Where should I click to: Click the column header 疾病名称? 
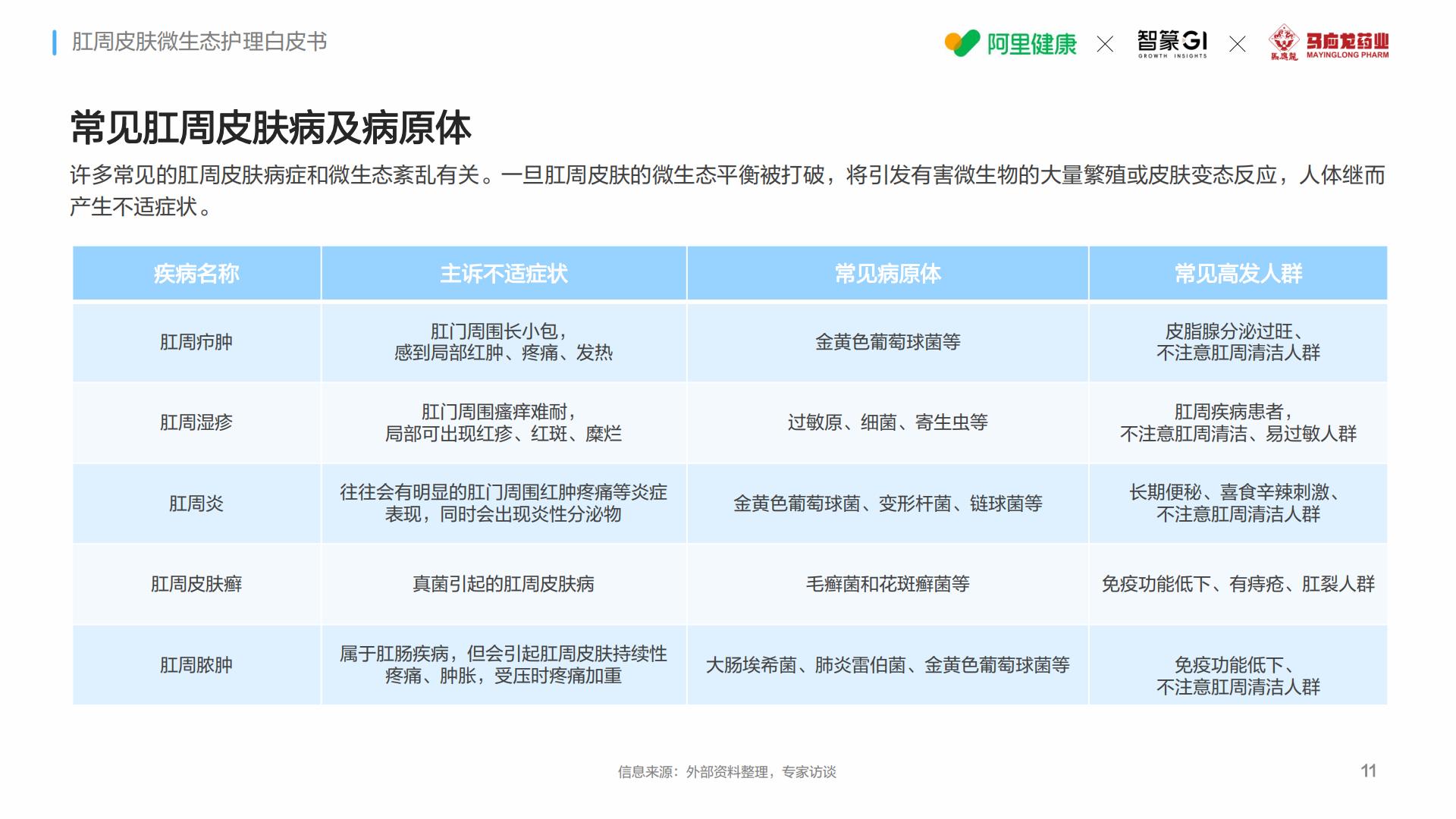pos(196,273)
